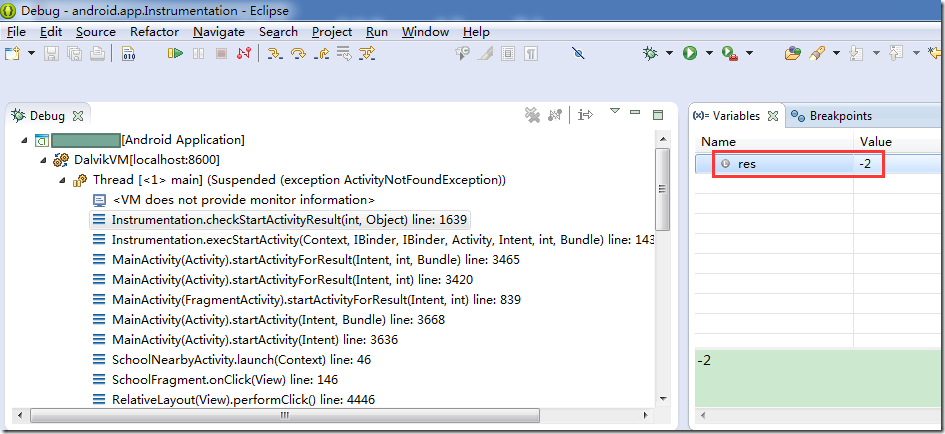945x434 pixels.
Task: Click the instruction stepping mode icon
Action: (585, 115)
